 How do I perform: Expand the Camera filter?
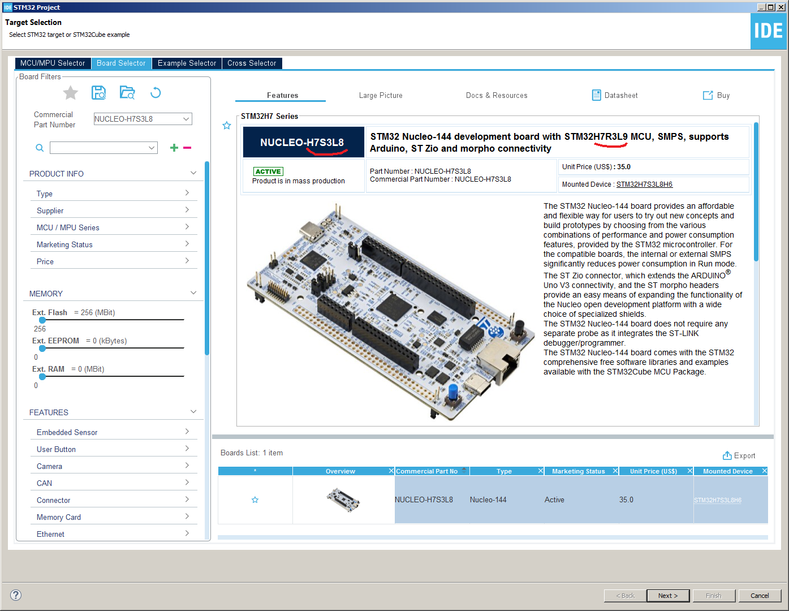click(187, 466)
